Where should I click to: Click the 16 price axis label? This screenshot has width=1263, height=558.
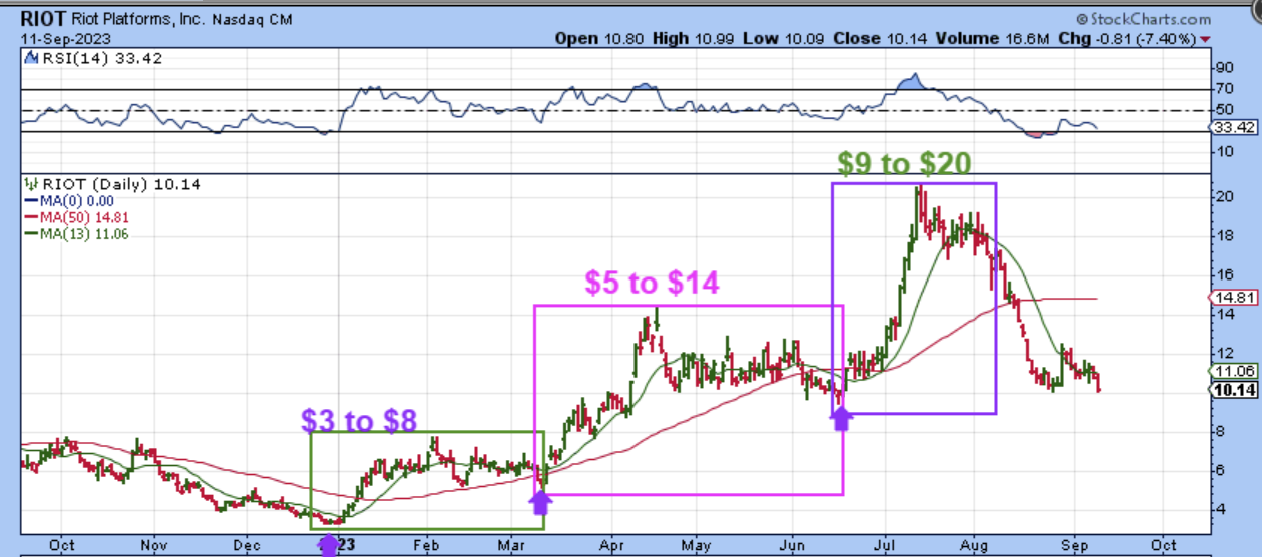click(x=1224, y=274)
